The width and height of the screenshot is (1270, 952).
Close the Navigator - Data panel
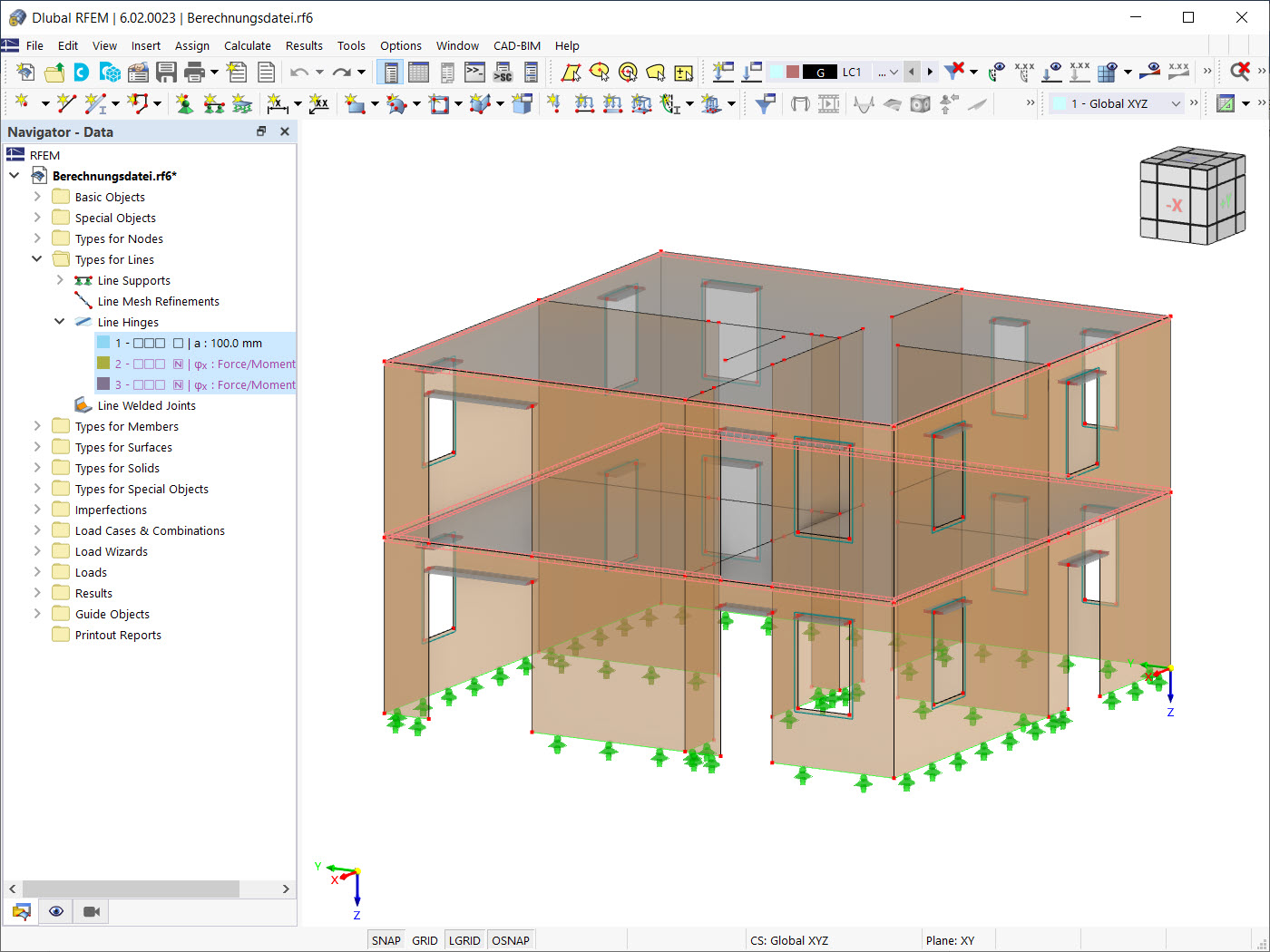[285, 131]
